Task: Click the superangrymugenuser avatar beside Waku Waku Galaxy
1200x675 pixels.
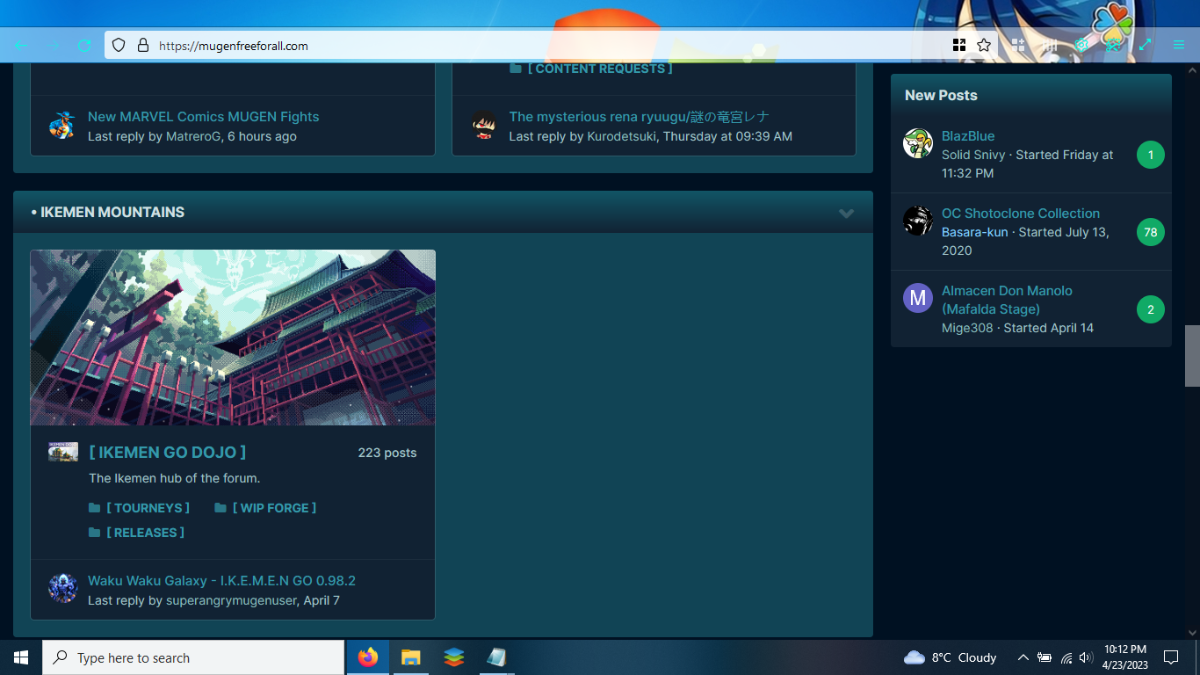Action: (x=63, y=588)
